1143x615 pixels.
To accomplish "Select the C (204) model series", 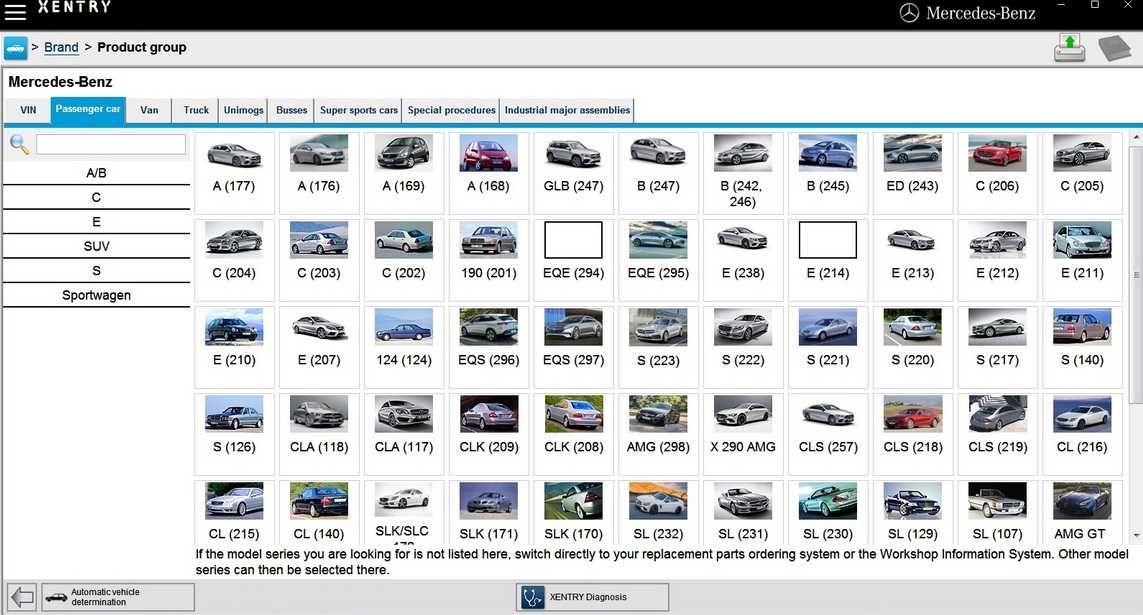I will pos(234,259).
